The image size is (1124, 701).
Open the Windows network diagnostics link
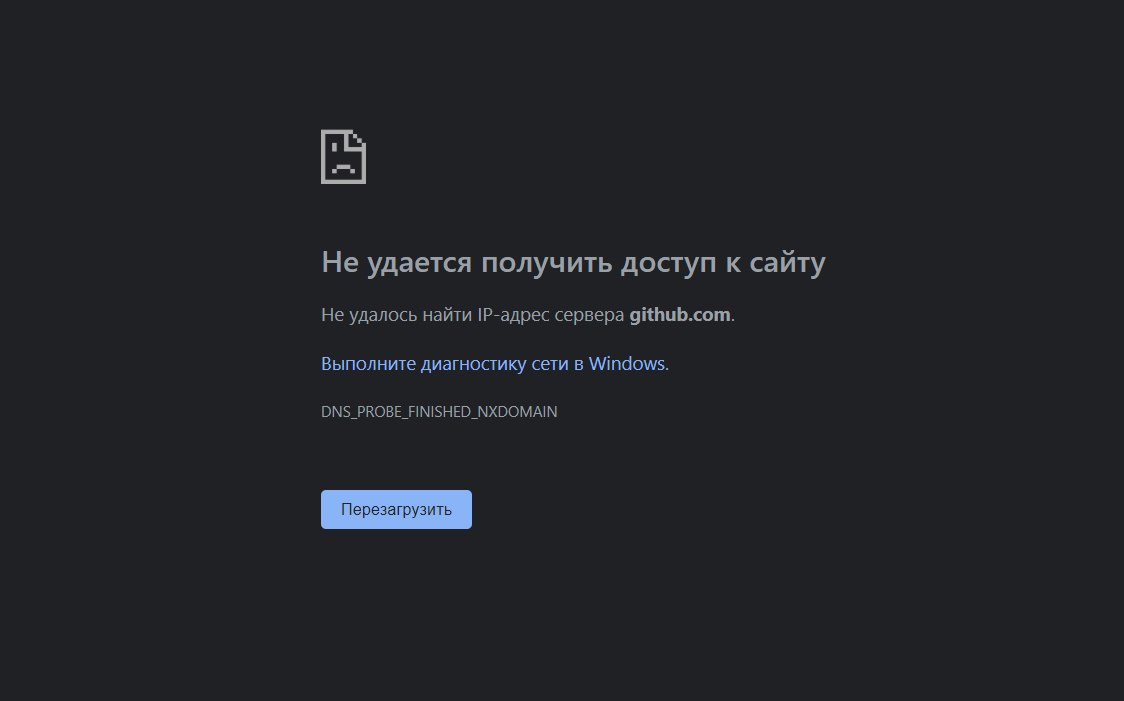[493, 364]
